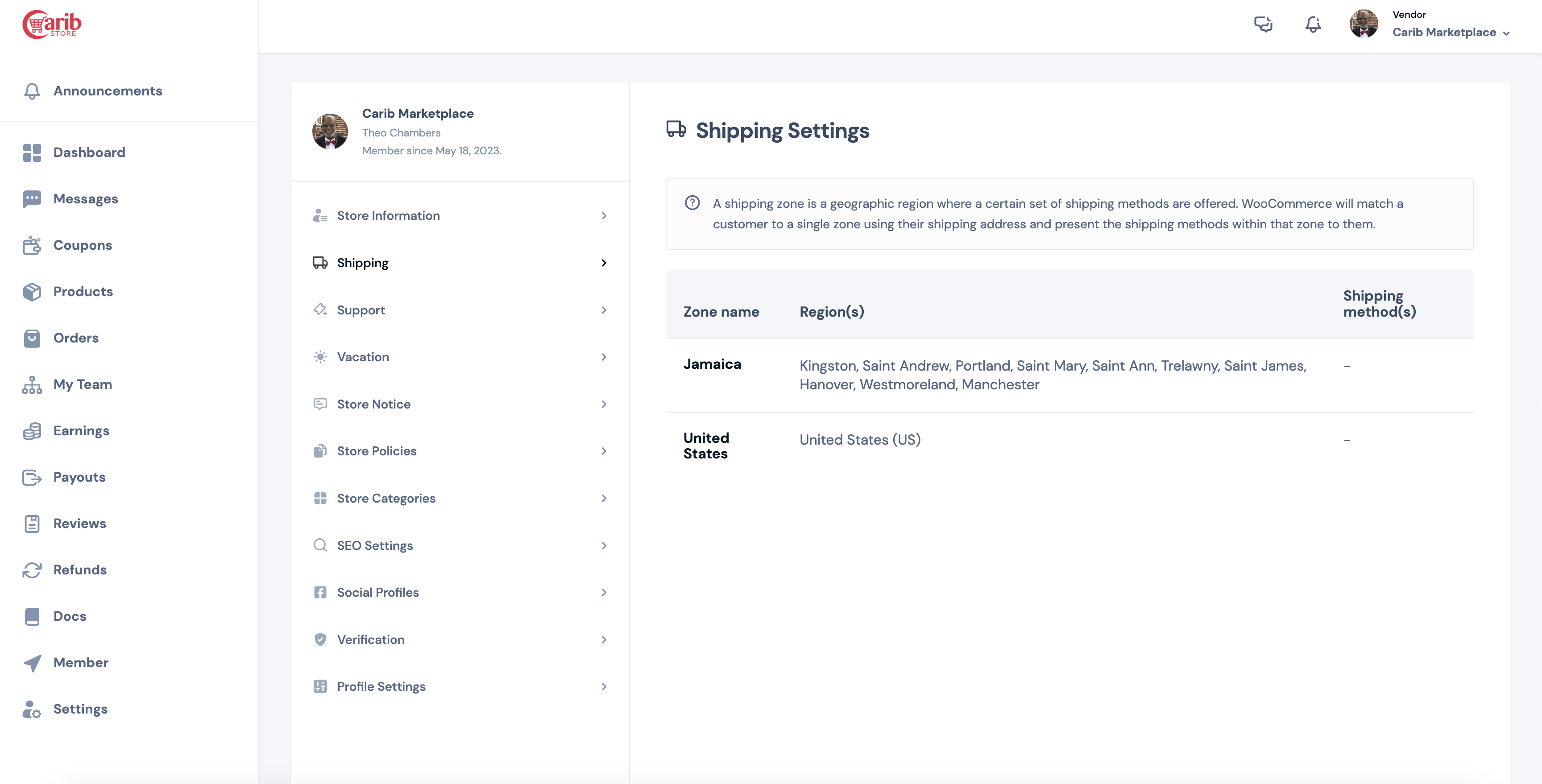Click the United States (US) region text
This screenshot has width=1542, height=784.
tap(860, 440)
